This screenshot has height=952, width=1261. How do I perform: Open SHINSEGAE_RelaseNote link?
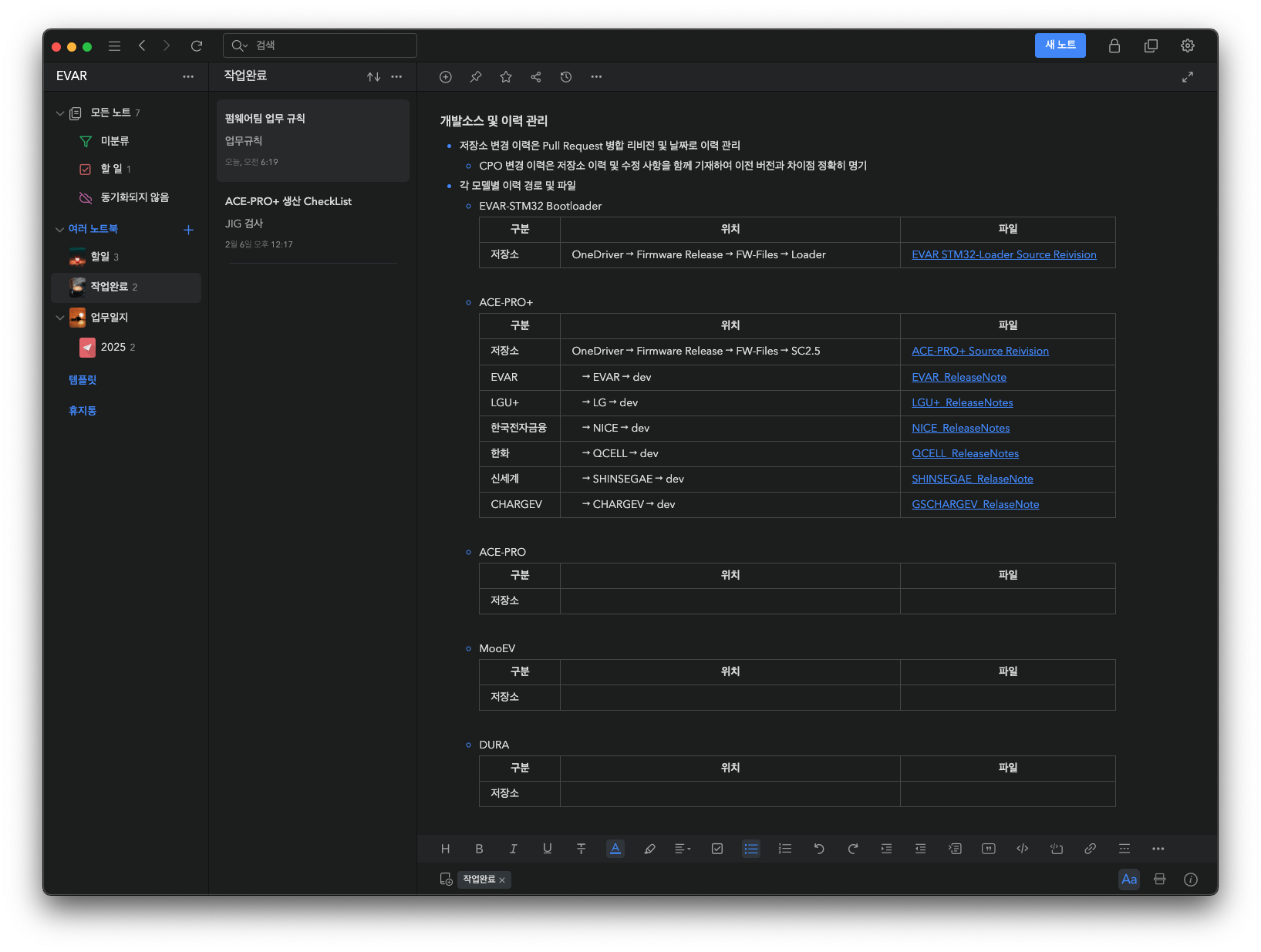[x=972, y=479]
